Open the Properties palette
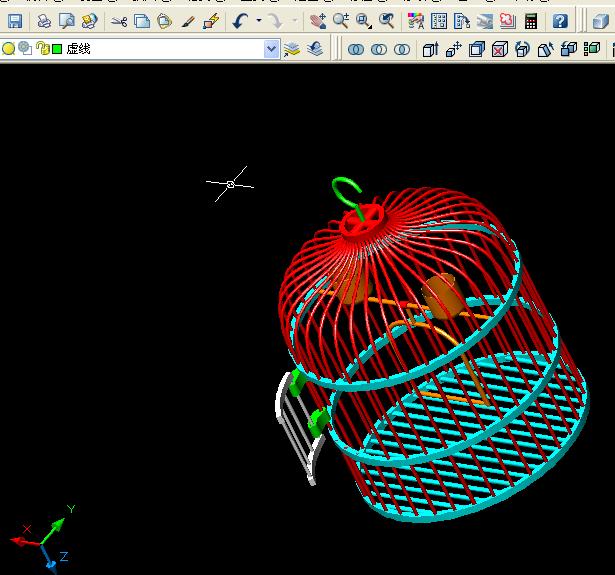This screenshot has width=615, height=575. click(416, 21)
